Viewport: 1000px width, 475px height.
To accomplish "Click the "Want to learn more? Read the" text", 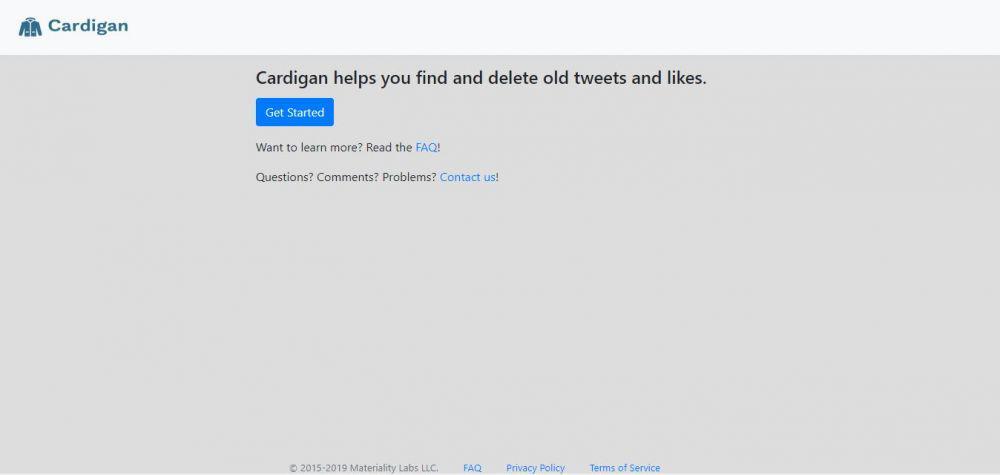I will click(334, 147).
